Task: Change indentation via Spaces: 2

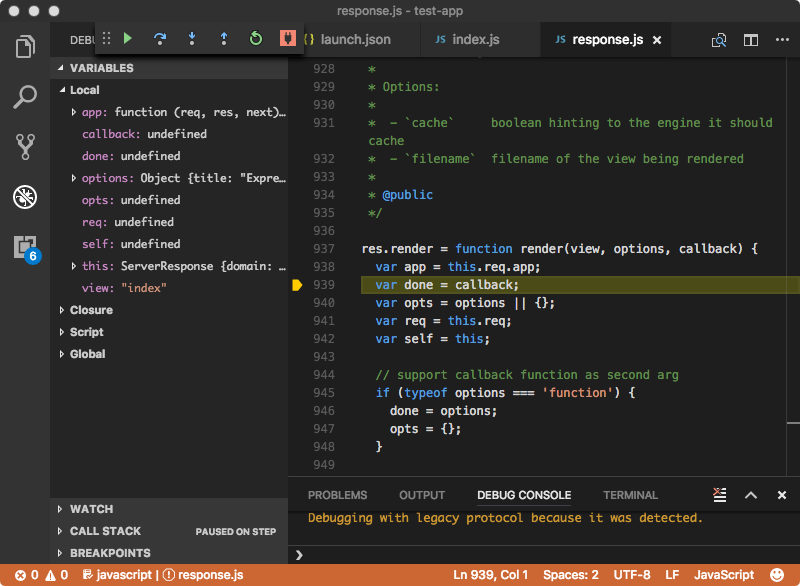Action: point(570,575)
